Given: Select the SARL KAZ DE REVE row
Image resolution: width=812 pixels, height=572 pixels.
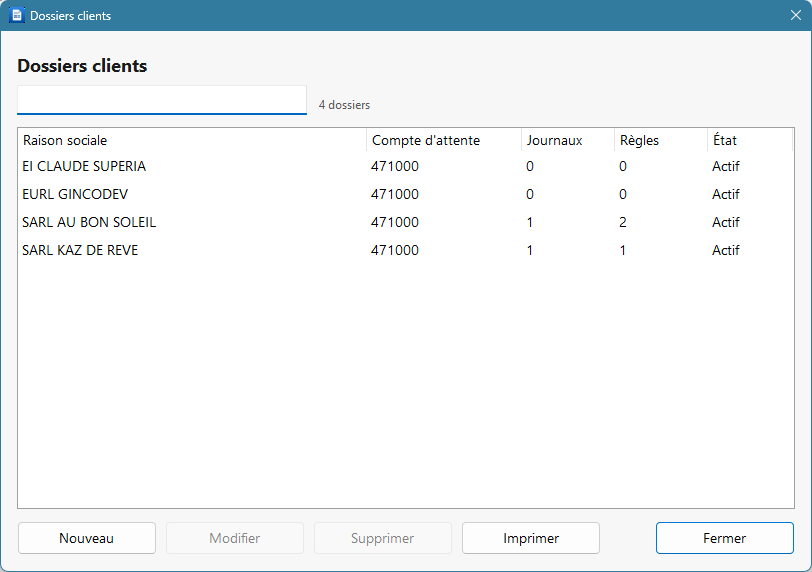Looking at the screenshot, I should 405,250.
